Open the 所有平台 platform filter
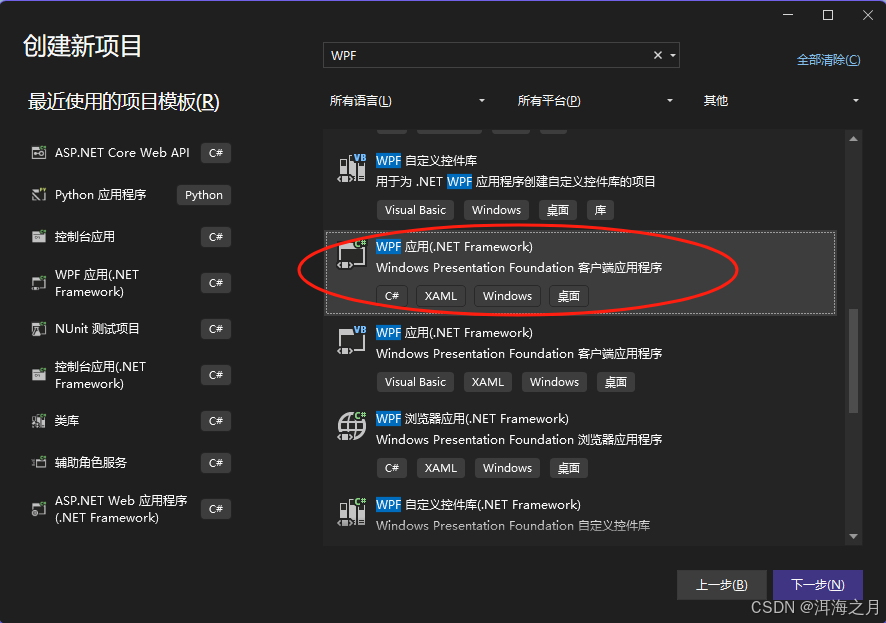This screenshot has height=623, width=886. [x=595, y=101]
